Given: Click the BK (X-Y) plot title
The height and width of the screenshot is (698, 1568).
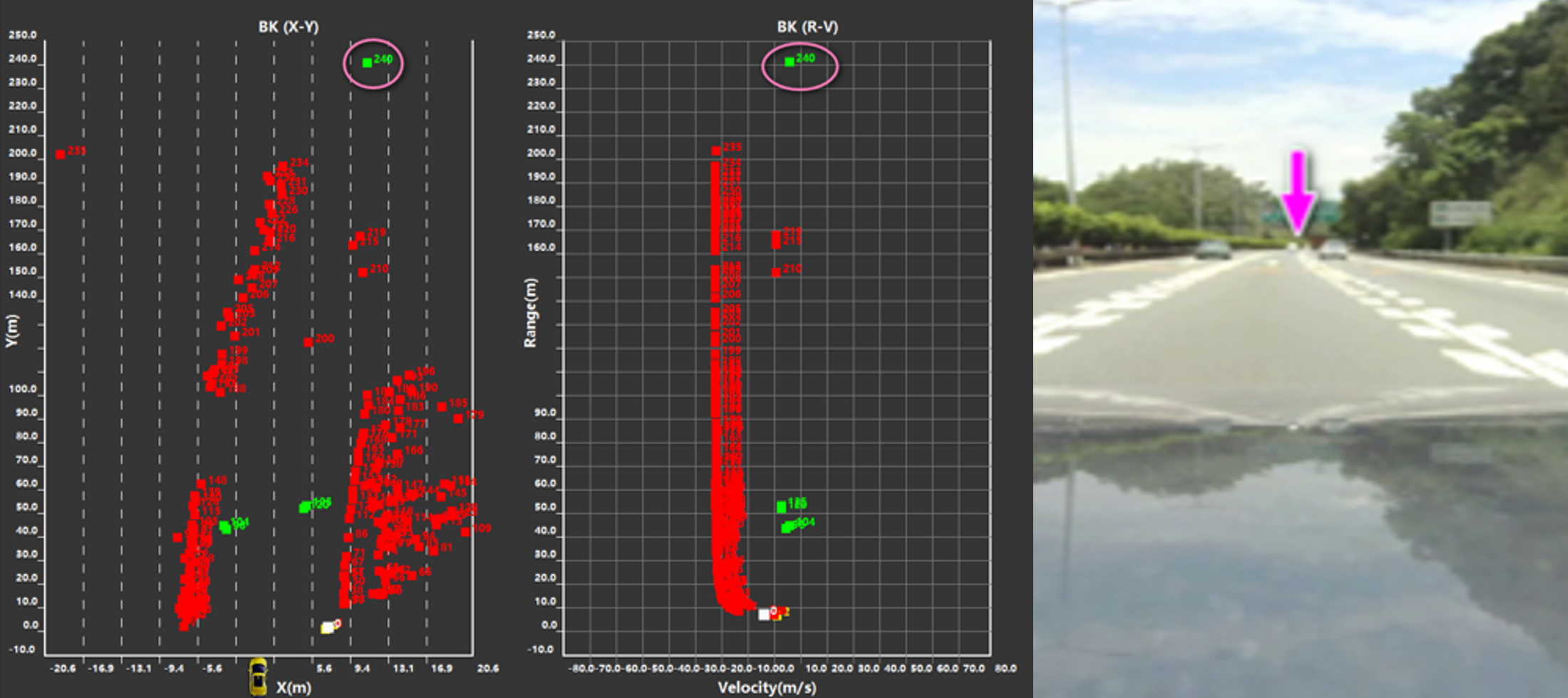Looking at the screenshot, I should 288,27.
